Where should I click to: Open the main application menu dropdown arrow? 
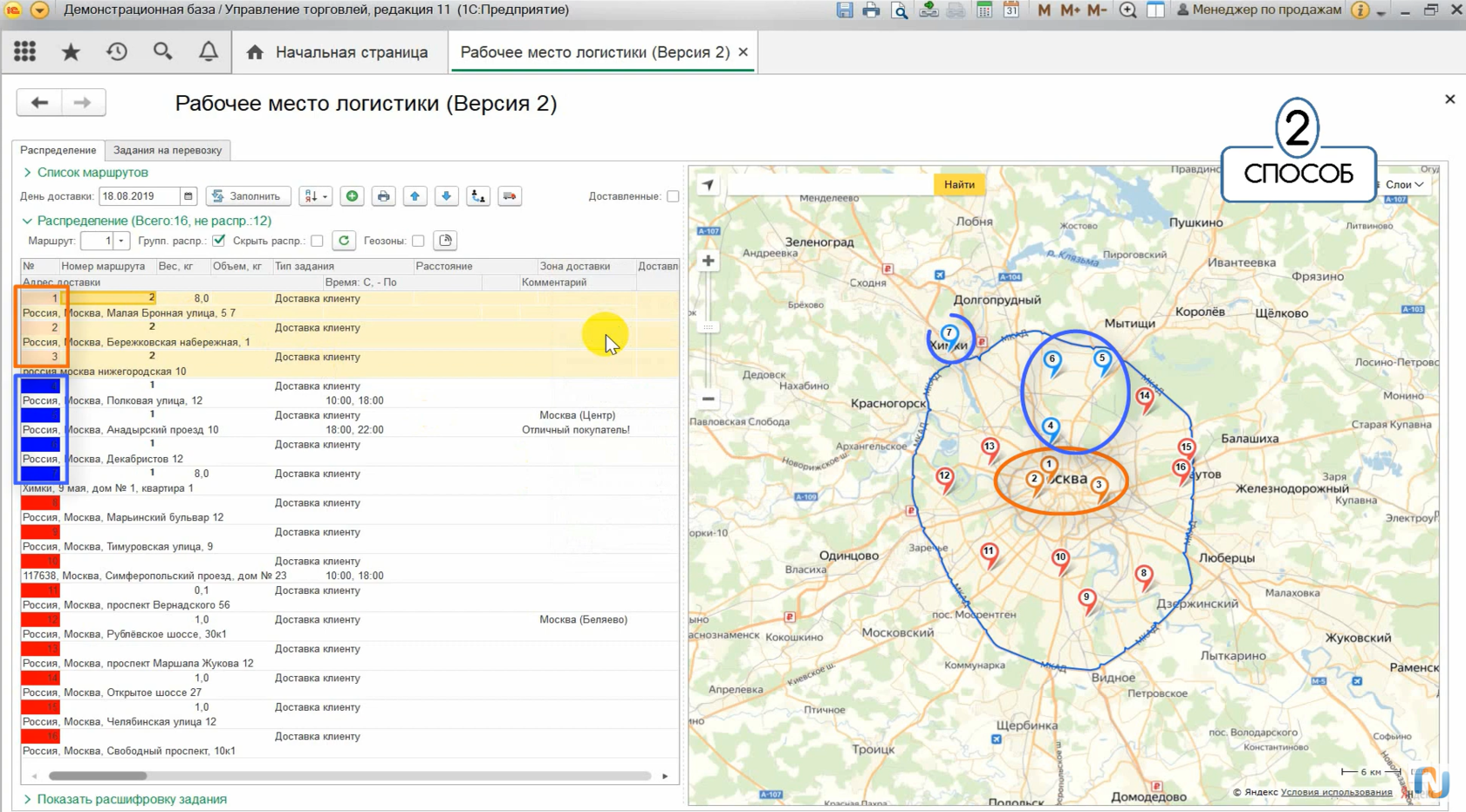coord(39,10)
